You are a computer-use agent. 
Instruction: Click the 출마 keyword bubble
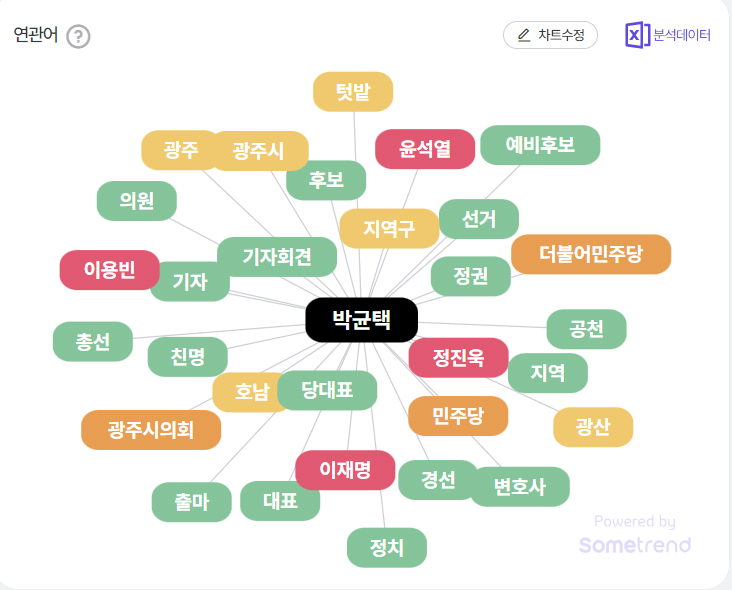(x=192, y=502)
